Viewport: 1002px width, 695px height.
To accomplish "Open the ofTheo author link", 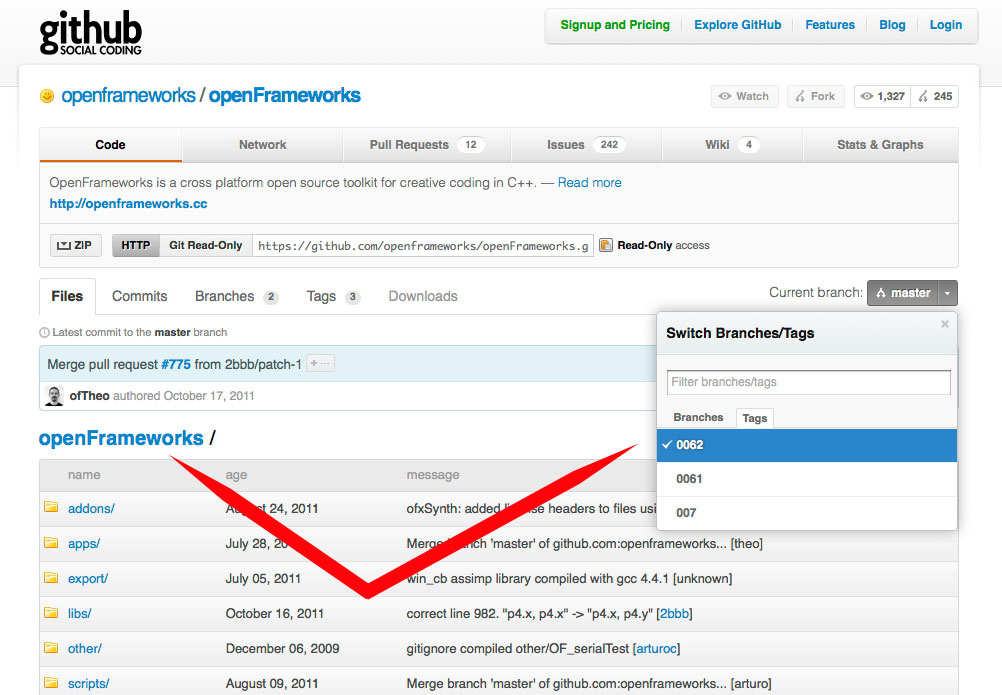I will pyautogui.click(x=89, y=396).
